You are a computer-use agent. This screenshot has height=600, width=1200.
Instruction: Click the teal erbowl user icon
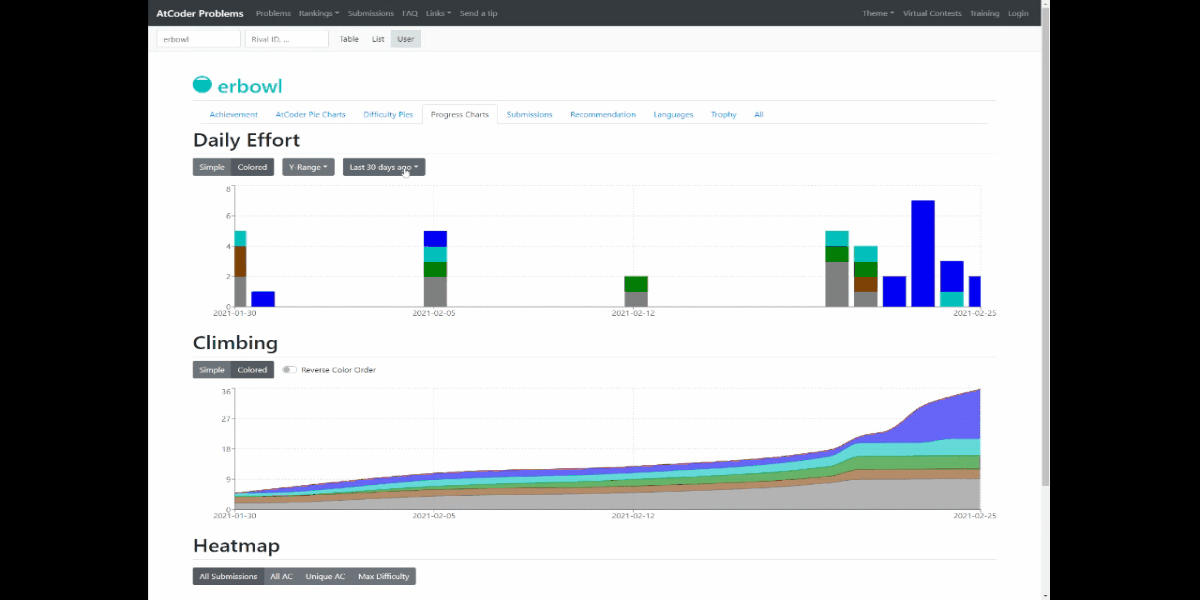click(x=202, y=85)
